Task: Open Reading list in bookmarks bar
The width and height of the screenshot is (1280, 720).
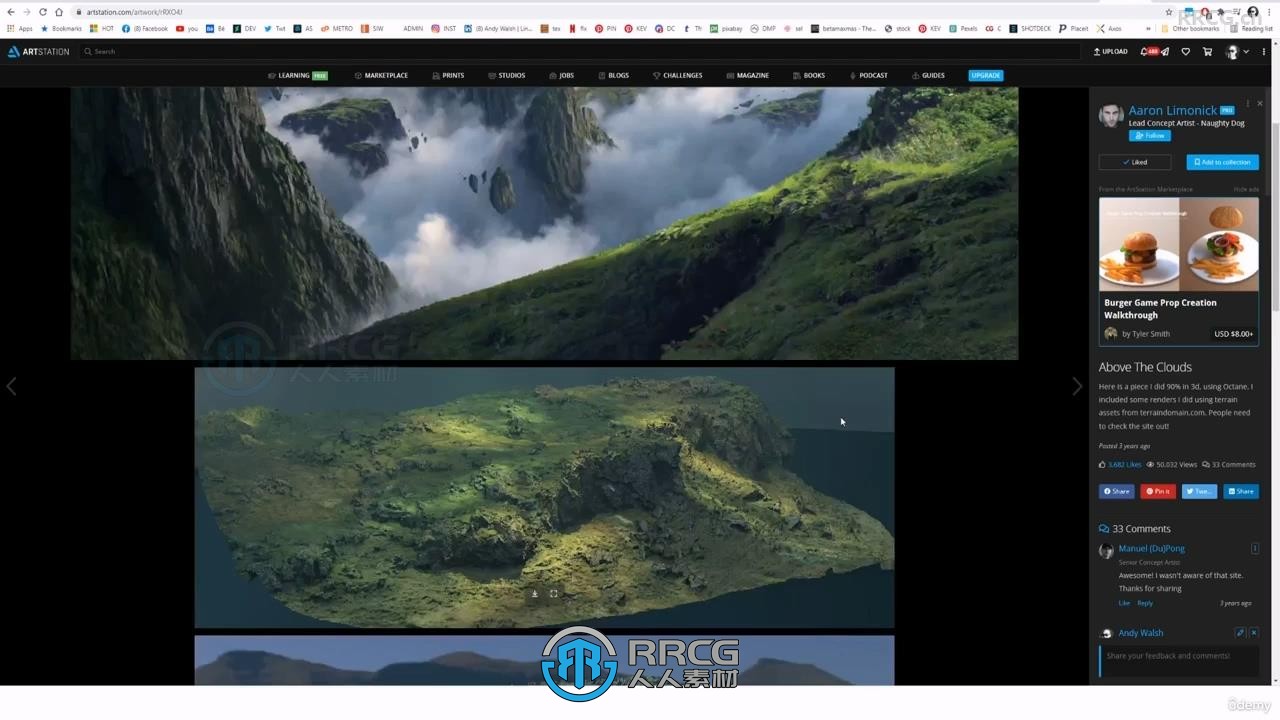Action: [x=1253, y=29]
